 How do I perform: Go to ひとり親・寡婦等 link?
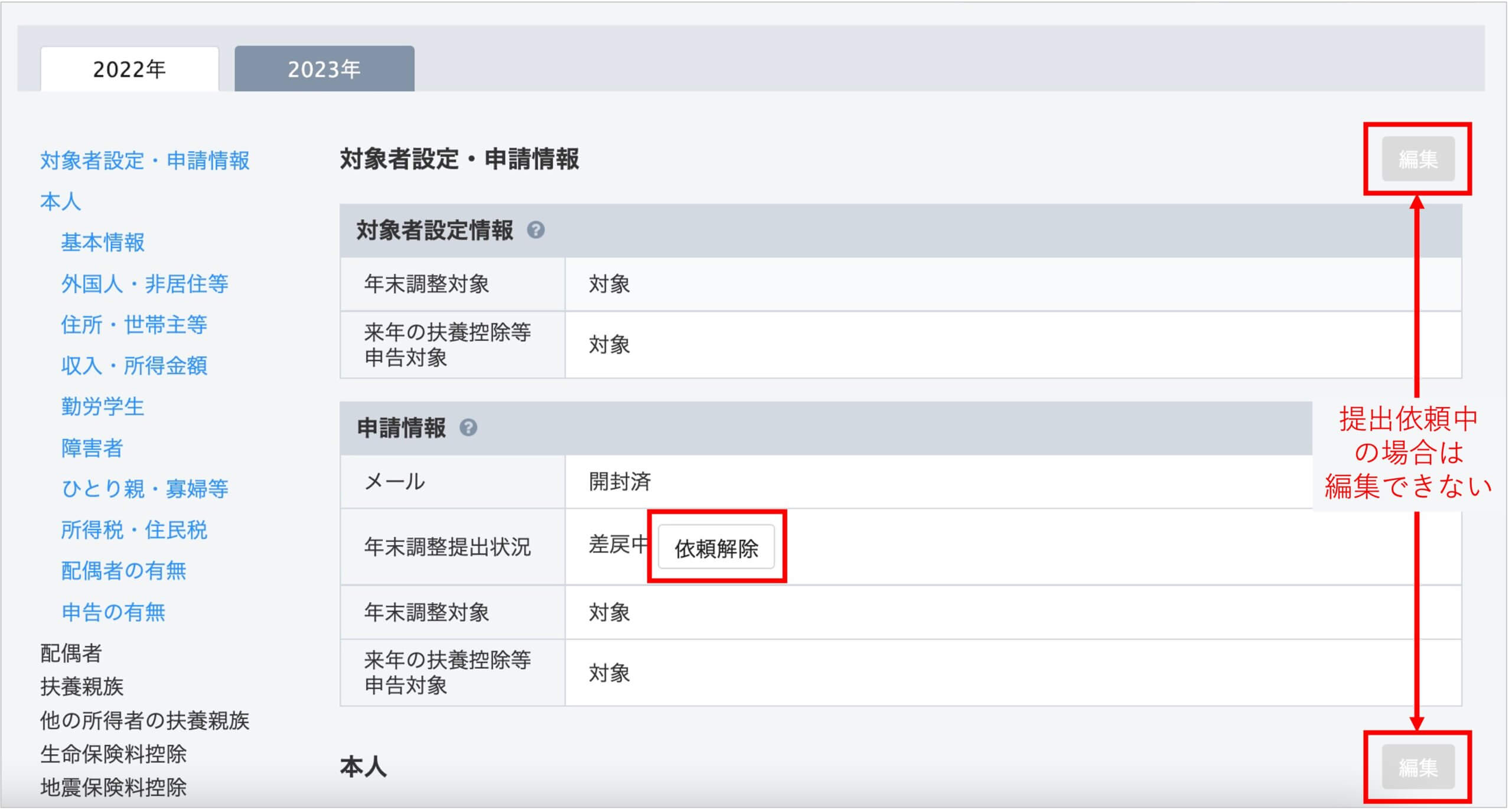tap(145, 489)
